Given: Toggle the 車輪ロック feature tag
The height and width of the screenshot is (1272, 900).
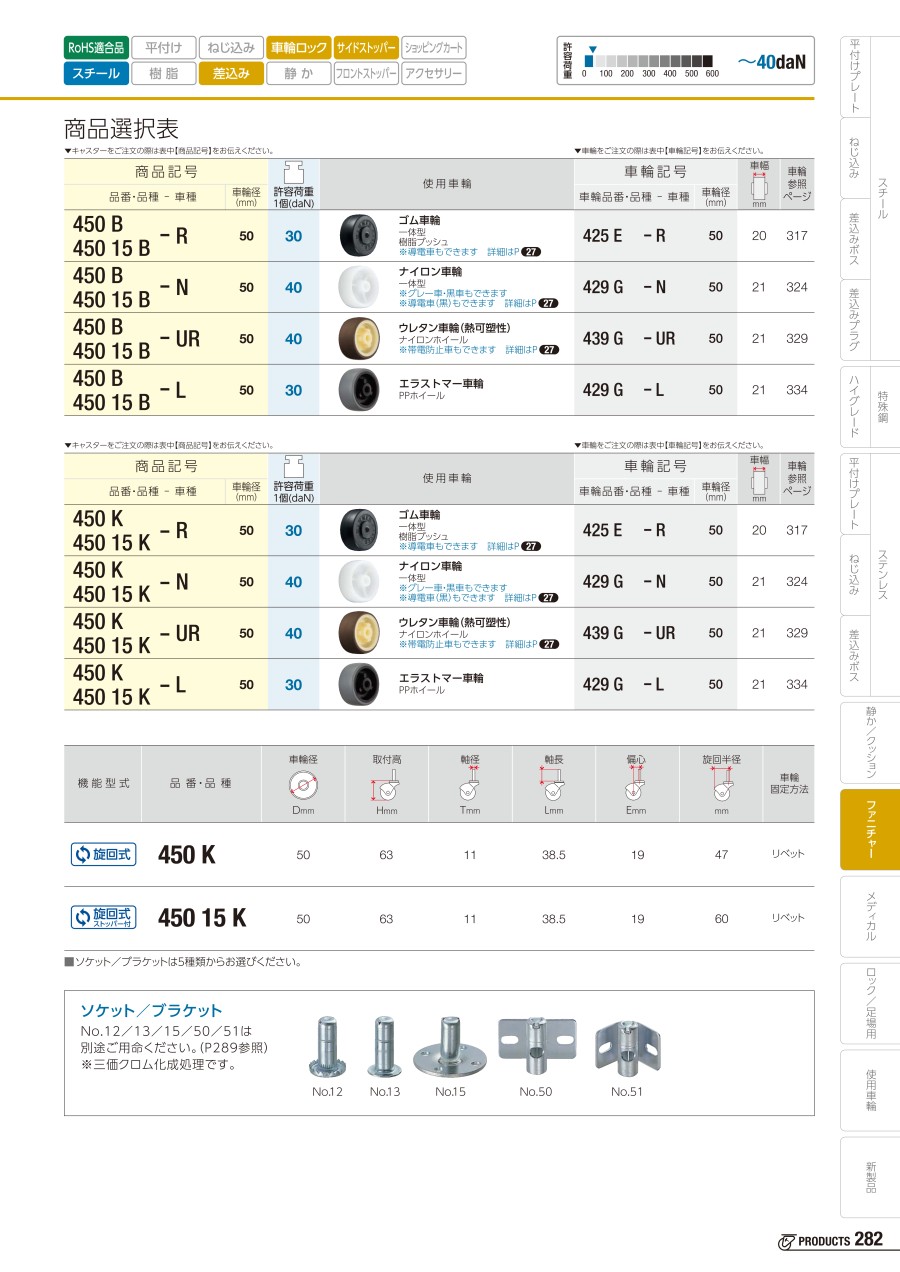Looking at the screenshot, I should 299,47.
